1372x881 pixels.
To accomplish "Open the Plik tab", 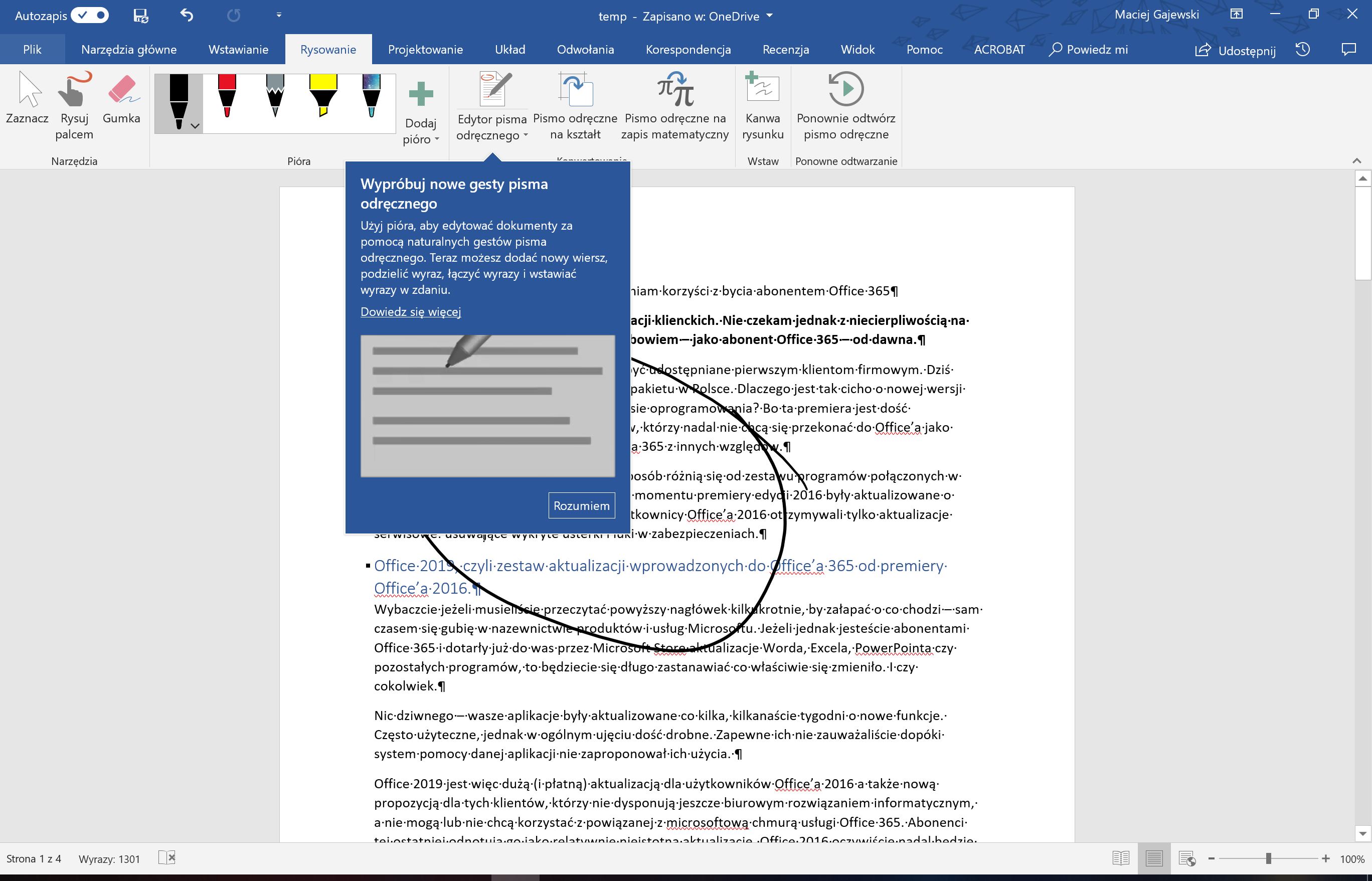I will coord(32,49).
